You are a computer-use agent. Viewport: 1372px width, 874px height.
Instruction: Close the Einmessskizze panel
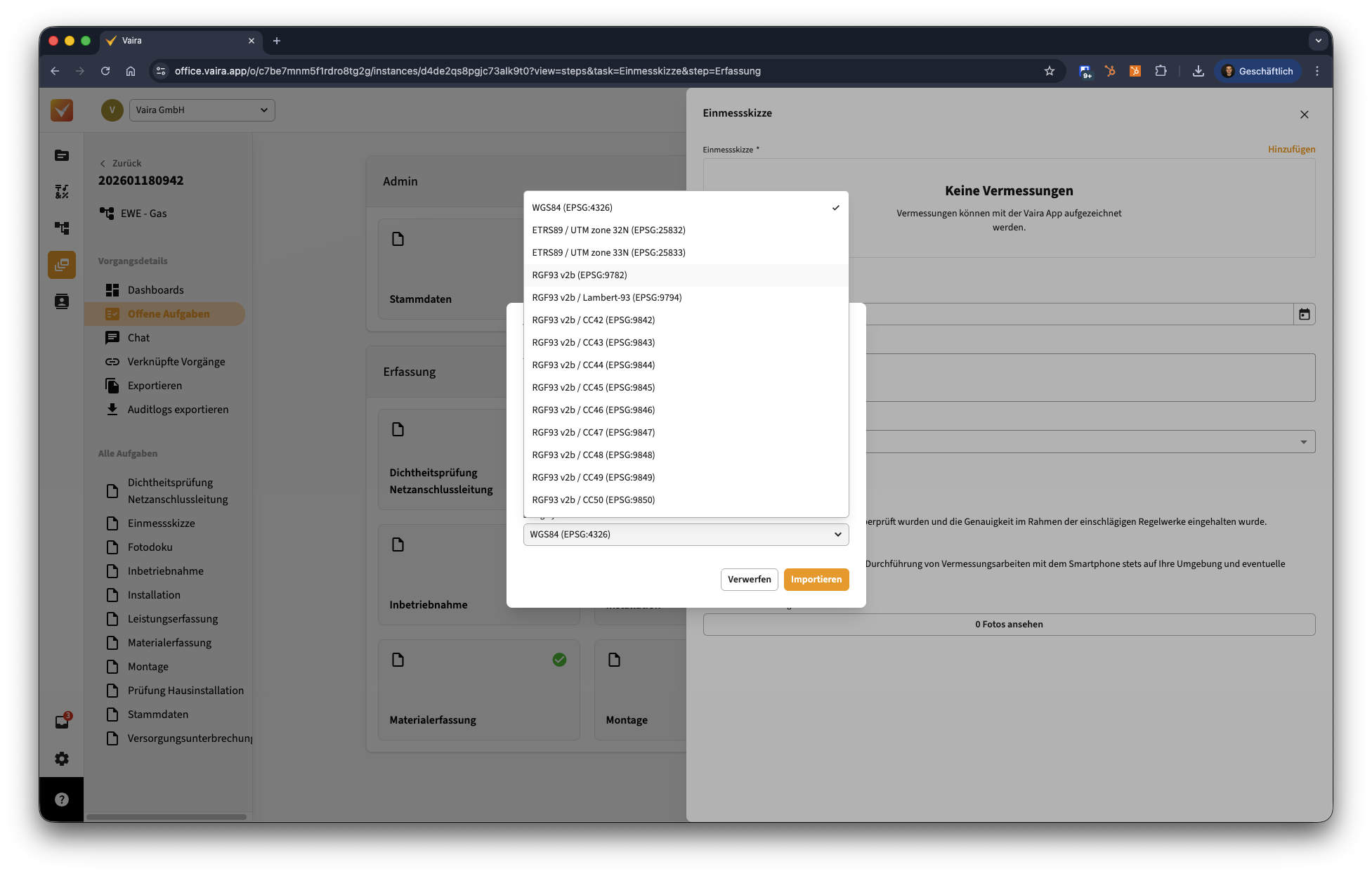coord(1304,115)
